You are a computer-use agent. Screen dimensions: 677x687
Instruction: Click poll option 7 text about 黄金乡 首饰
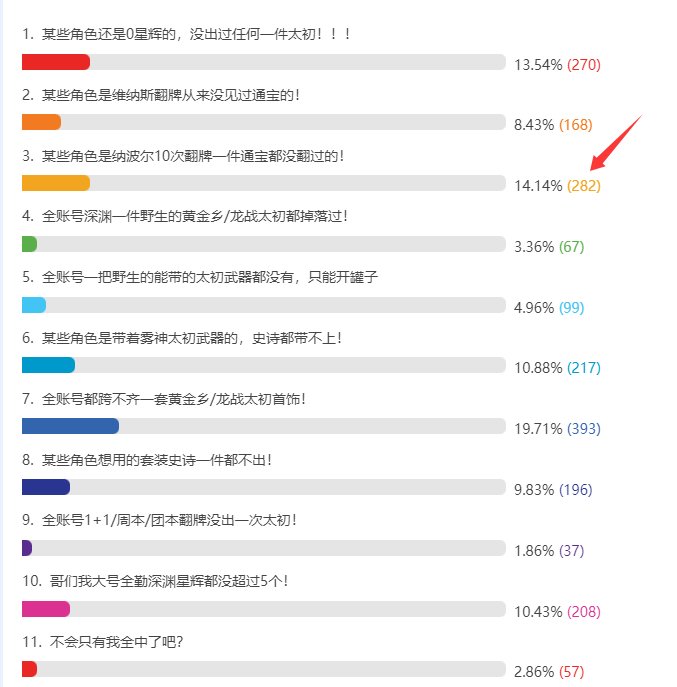(164, 399)
